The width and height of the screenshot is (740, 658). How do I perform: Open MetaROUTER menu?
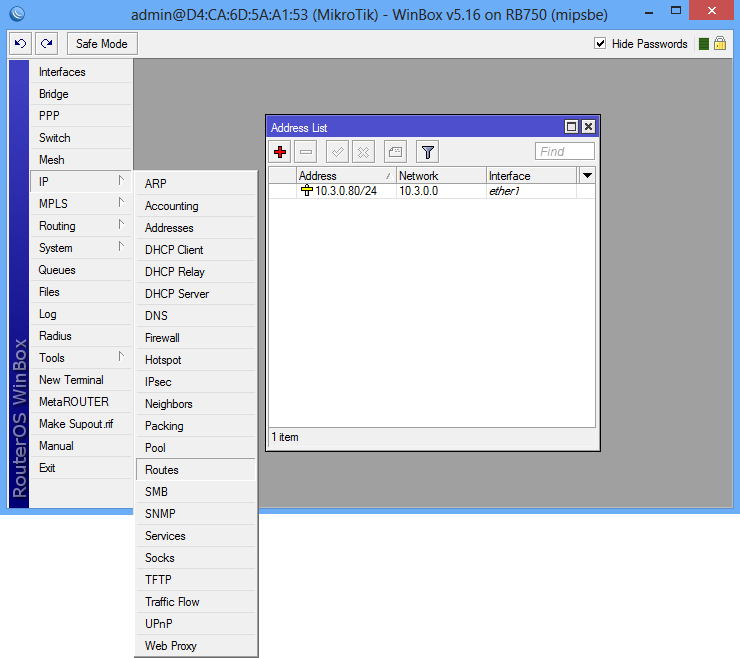81,402
